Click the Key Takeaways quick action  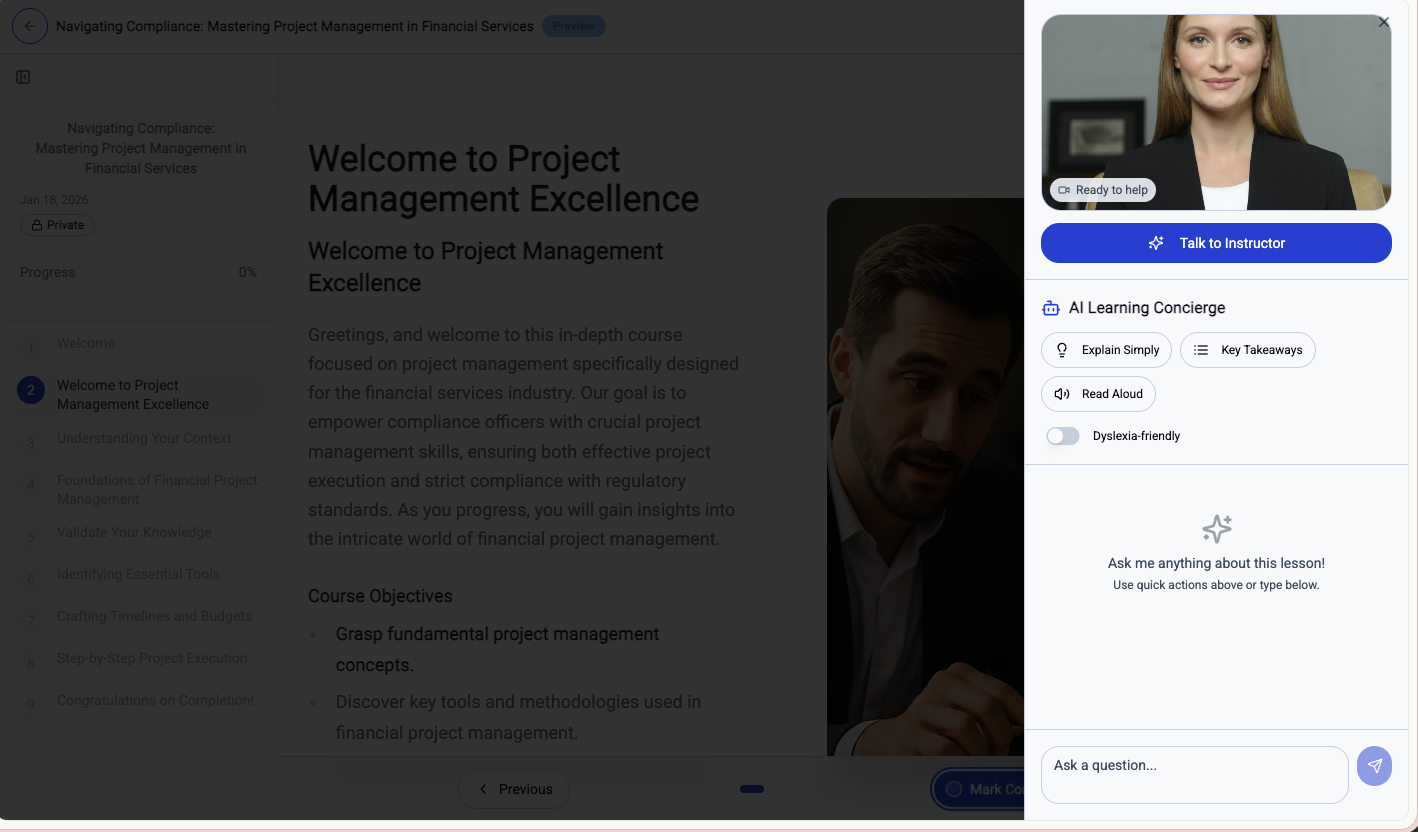[1248, 350]
